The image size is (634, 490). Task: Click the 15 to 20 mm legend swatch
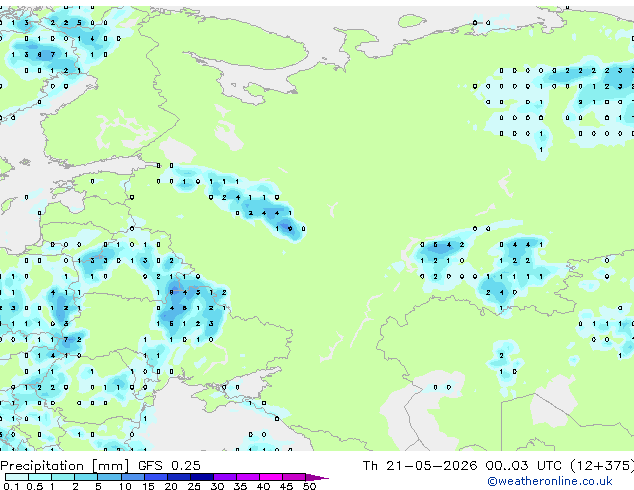[x=156, y=477]
